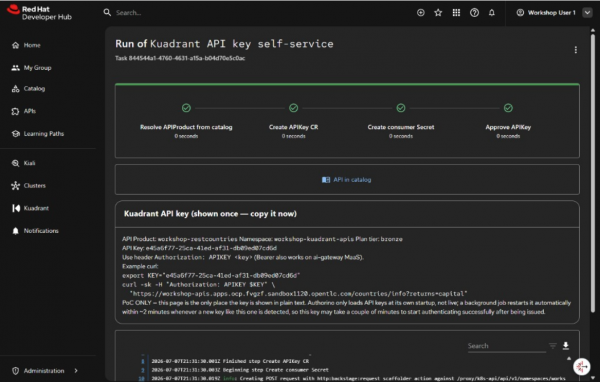Open Notifications in sidebar
The image size is (600, 382).
point(41,231)
